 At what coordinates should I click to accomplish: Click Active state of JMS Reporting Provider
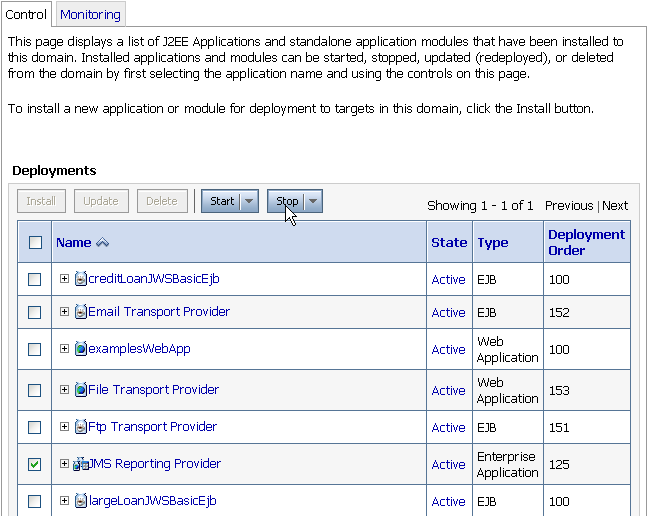pos(449,465)
